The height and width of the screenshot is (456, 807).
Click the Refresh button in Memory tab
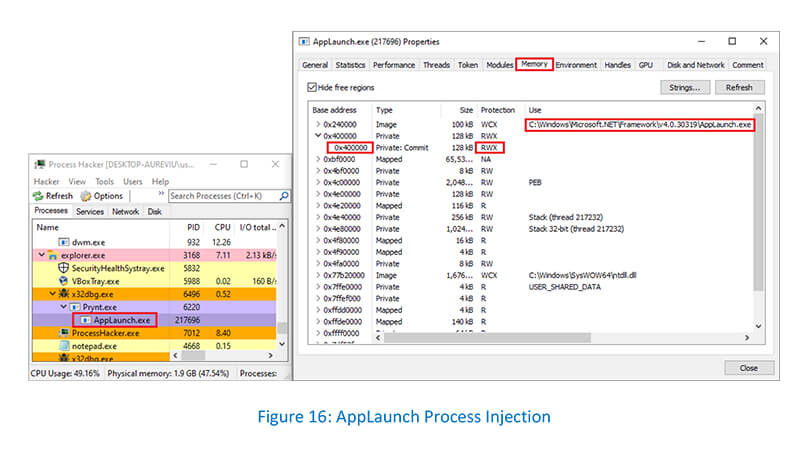click(739, 87)
